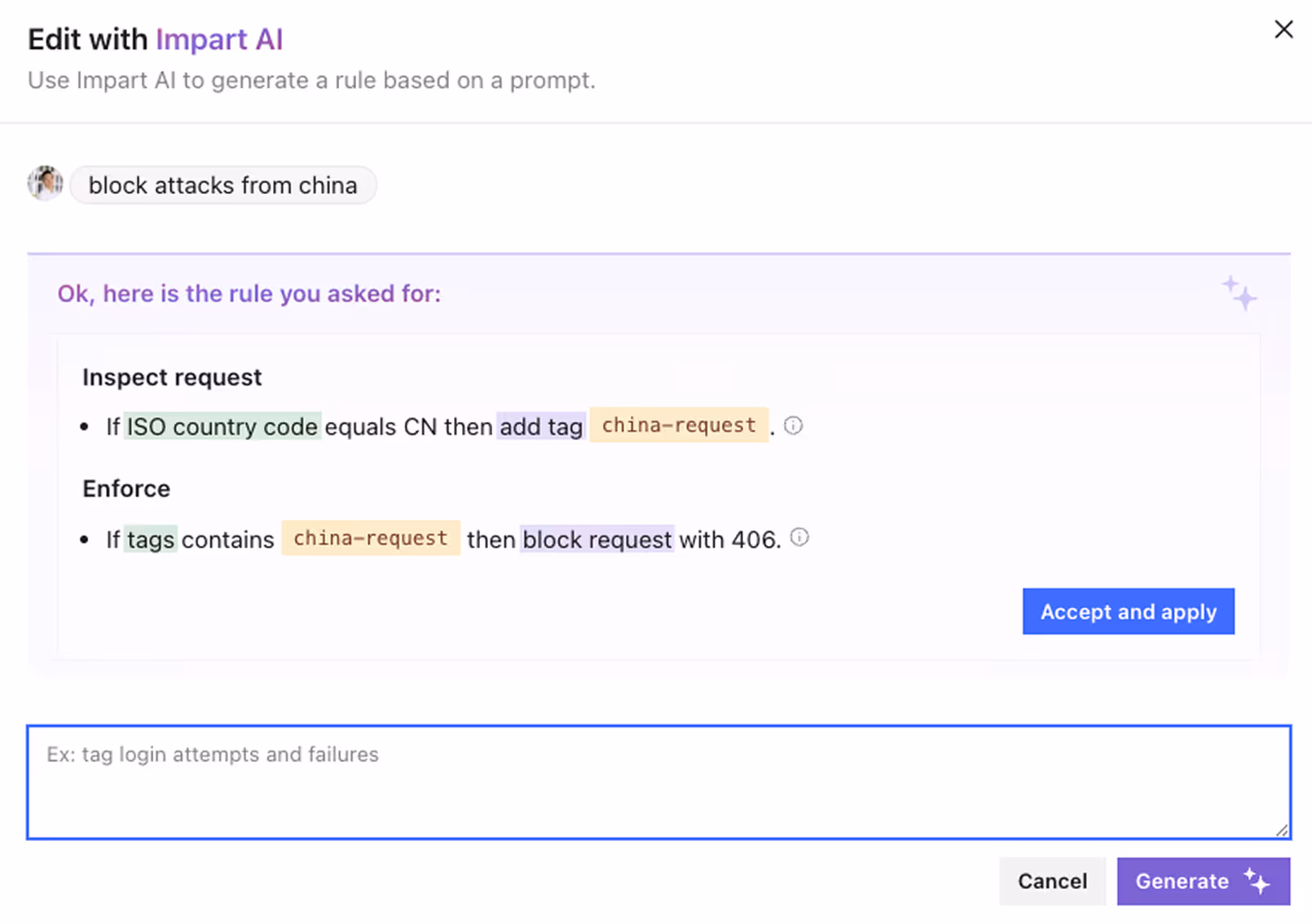Open info icon after block request with 406
Viewport: 1312px width, 924px height.
click(799, 537)
